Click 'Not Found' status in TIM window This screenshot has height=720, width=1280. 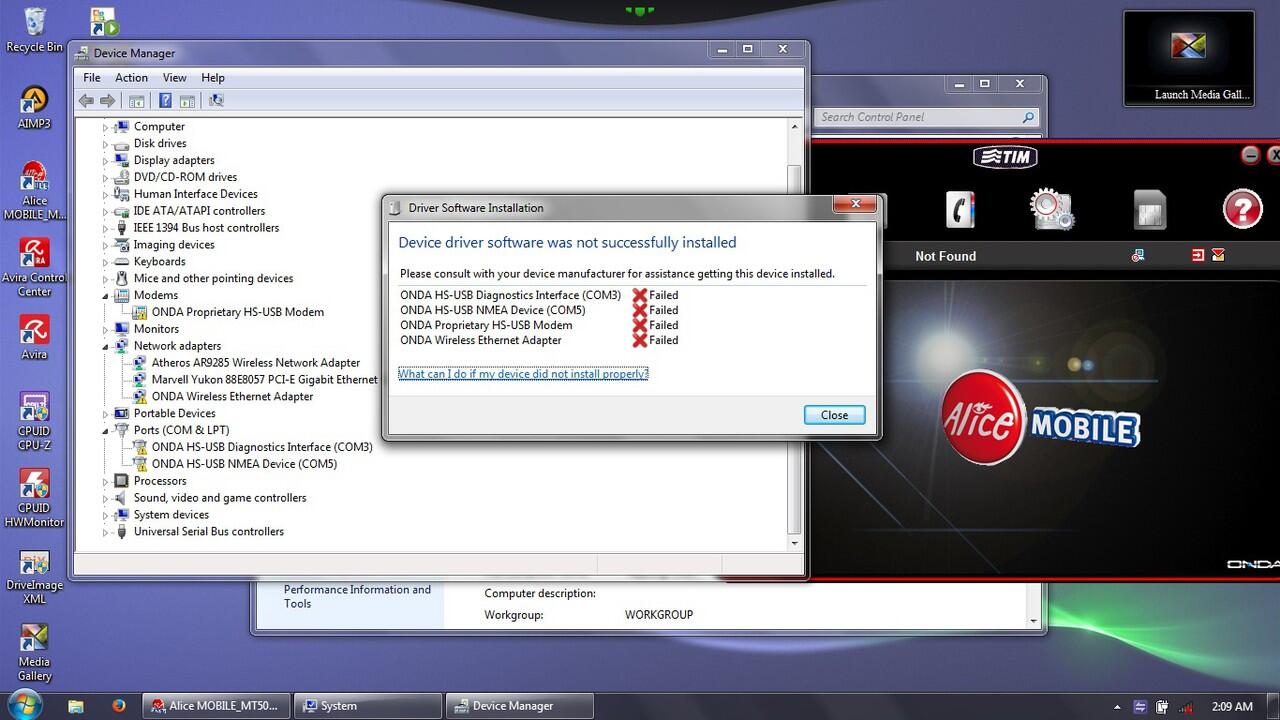945,256
